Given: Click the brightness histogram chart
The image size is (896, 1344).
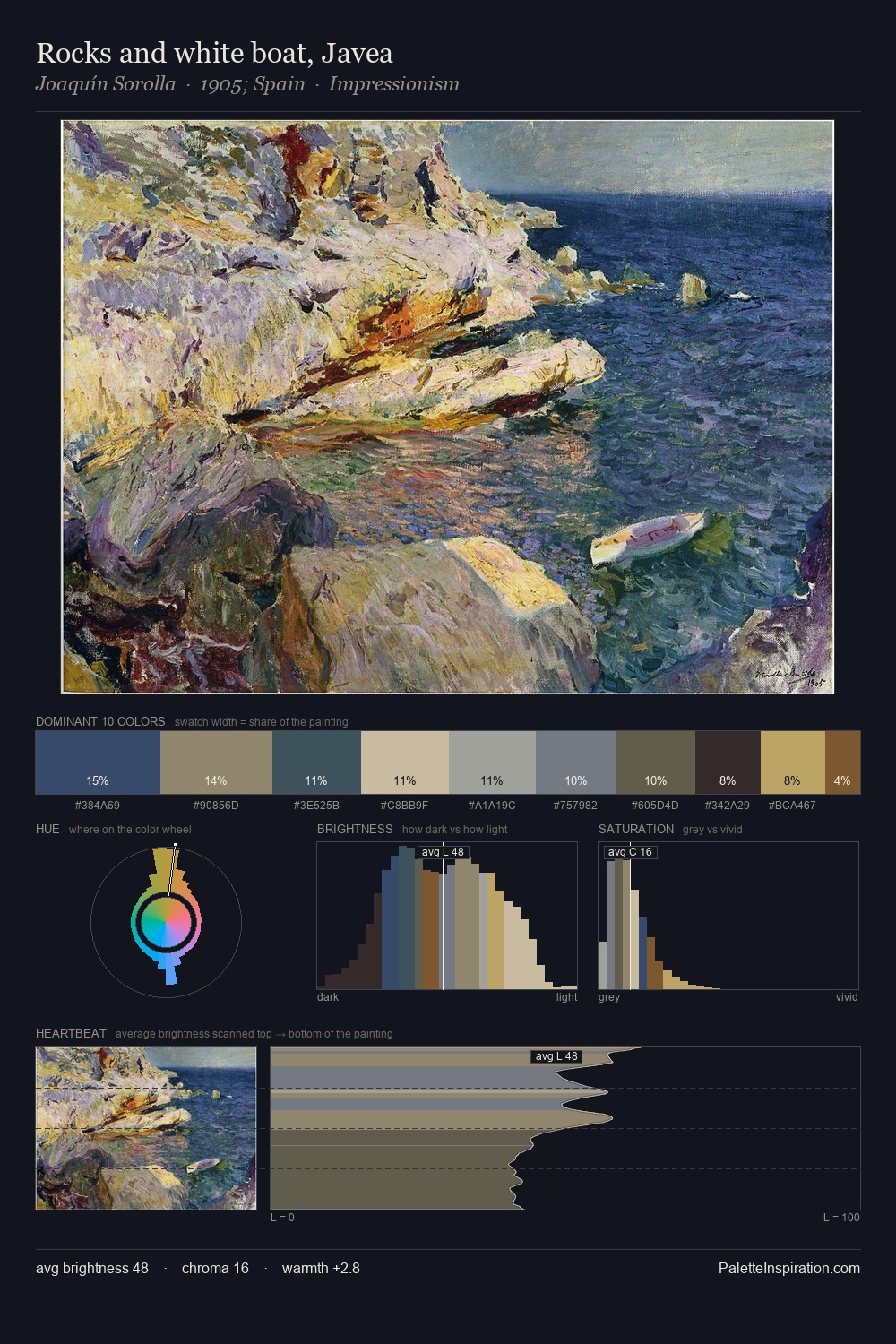Looking at the screenshot, I should [447, 916].
